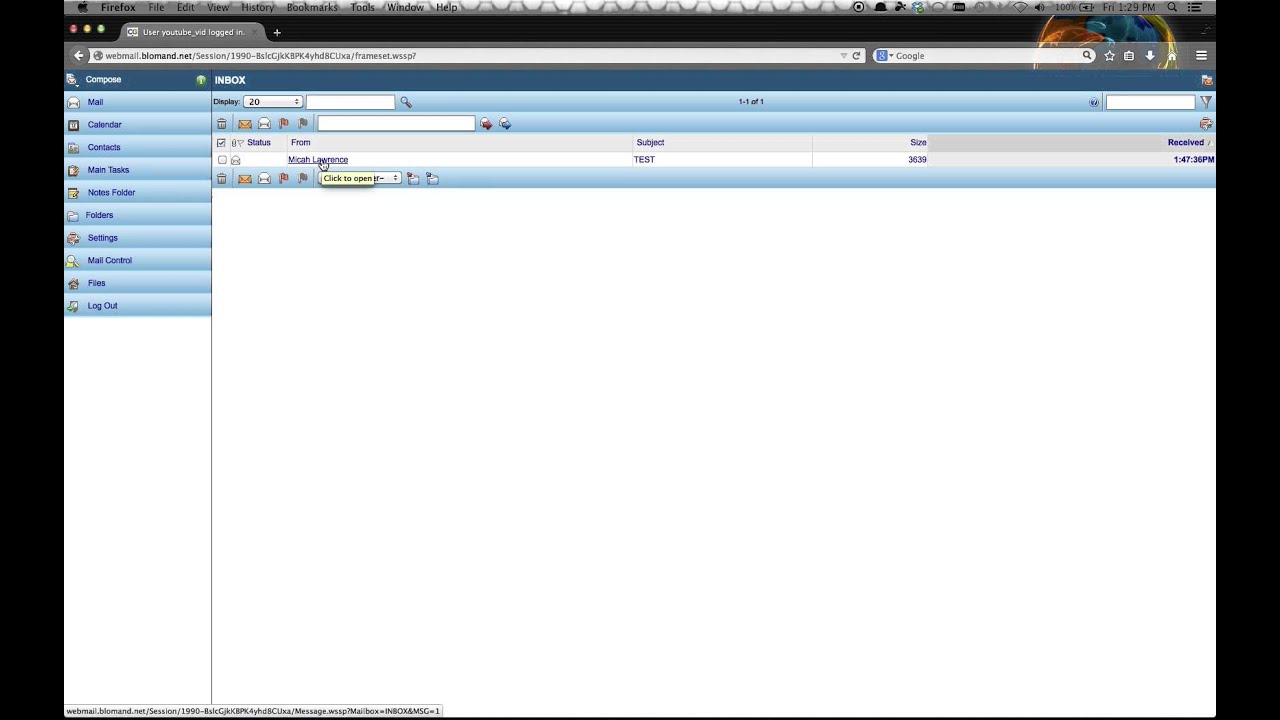Open the Firefox hamburger menu
Image resolution: width=1280 pixels, height=720 pixels.
pos(1201,56)
